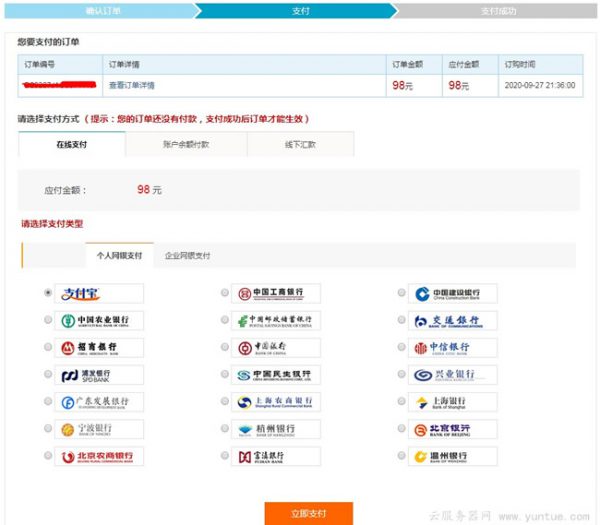Screen dimensions: 600x525
Task: Click the 立即支付 orange button
Action: pyautogui.click(x=308, y=513)
